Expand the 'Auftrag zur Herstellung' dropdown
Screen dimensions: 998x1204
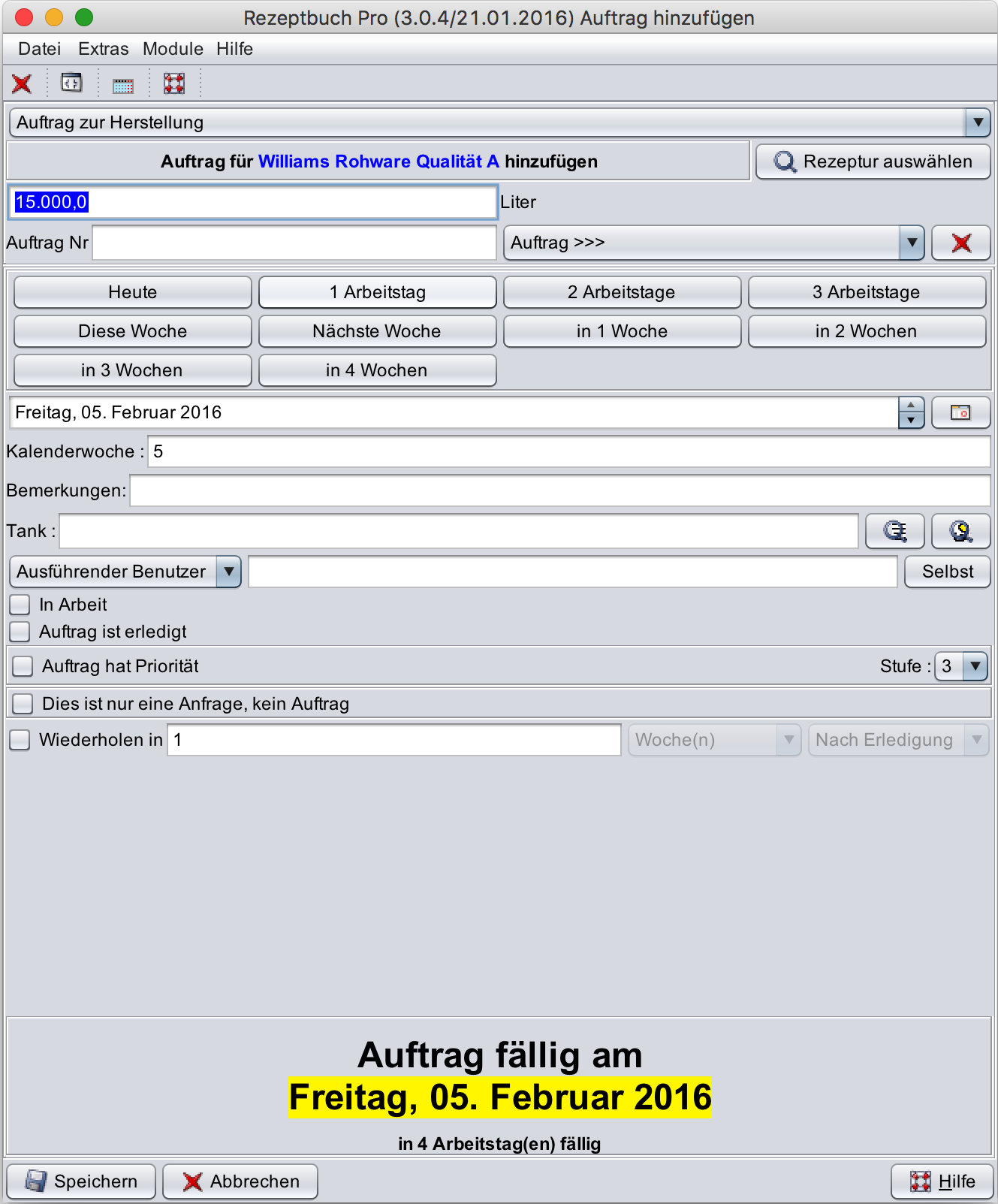point(977,122)
